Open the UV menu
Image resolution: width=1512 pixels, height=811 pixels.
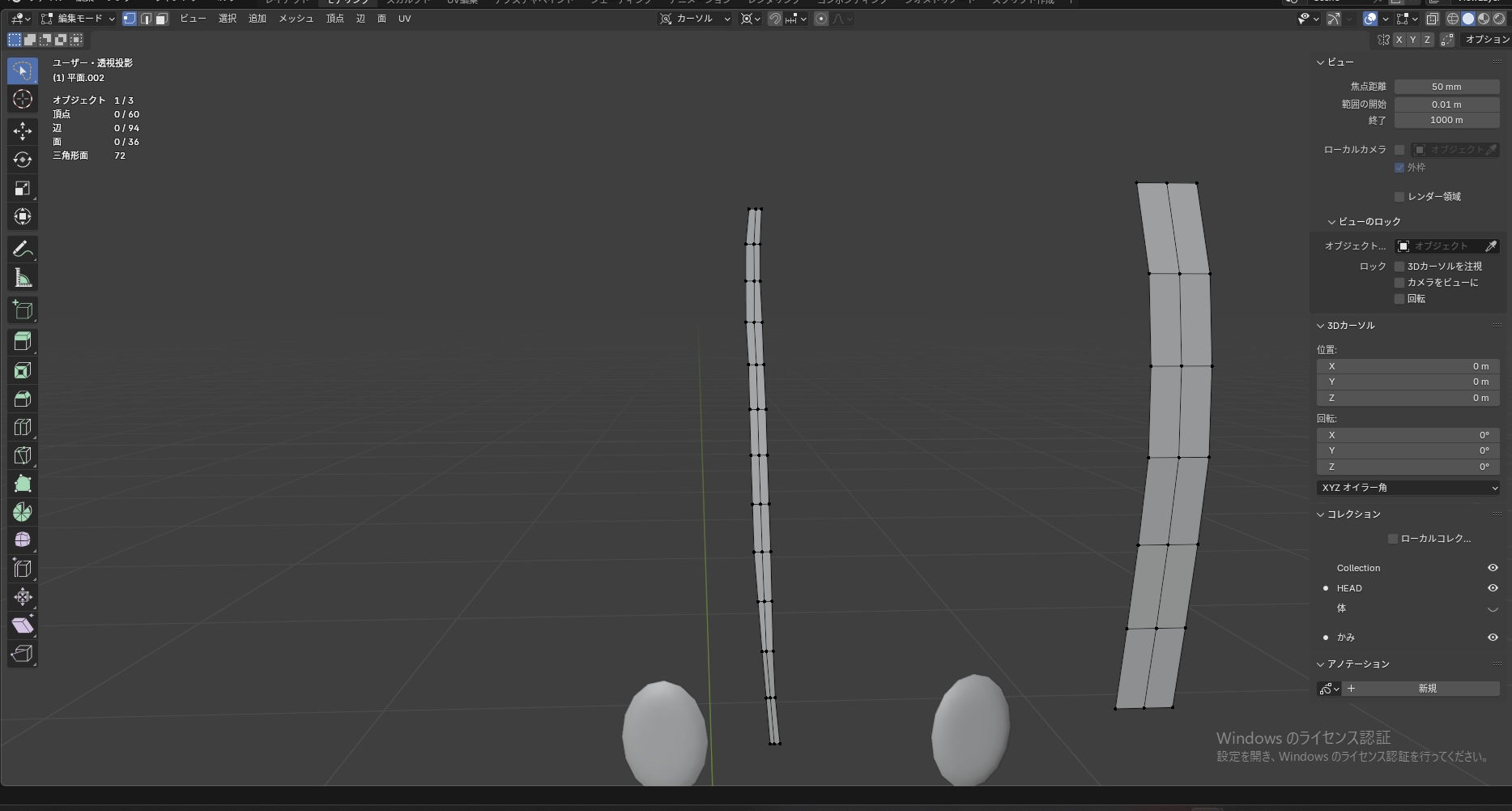coord(404,19)
